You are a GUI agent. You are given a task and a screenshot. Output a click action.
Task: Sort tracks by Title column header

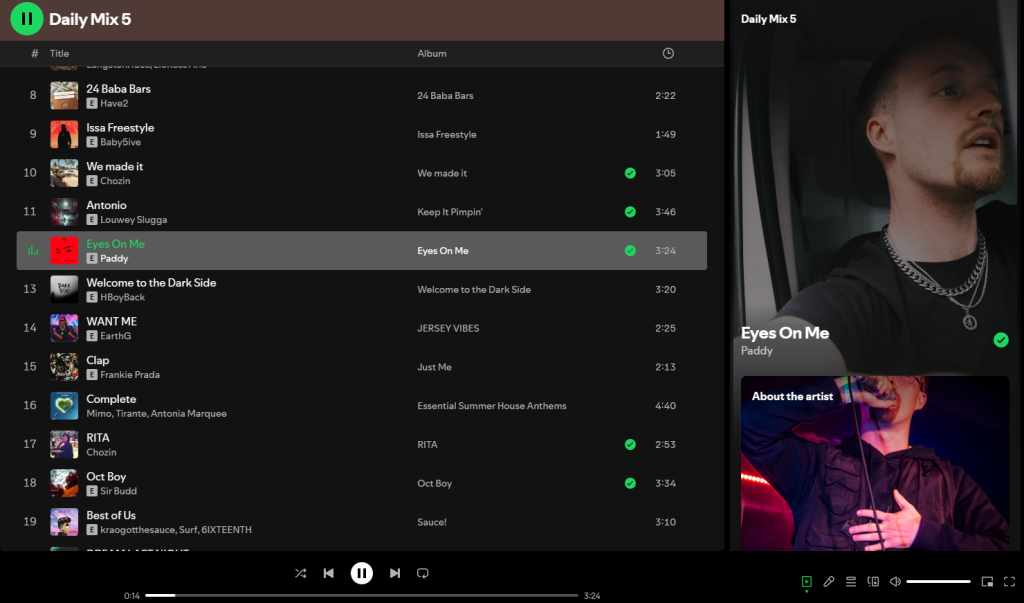tap(59, 54)
